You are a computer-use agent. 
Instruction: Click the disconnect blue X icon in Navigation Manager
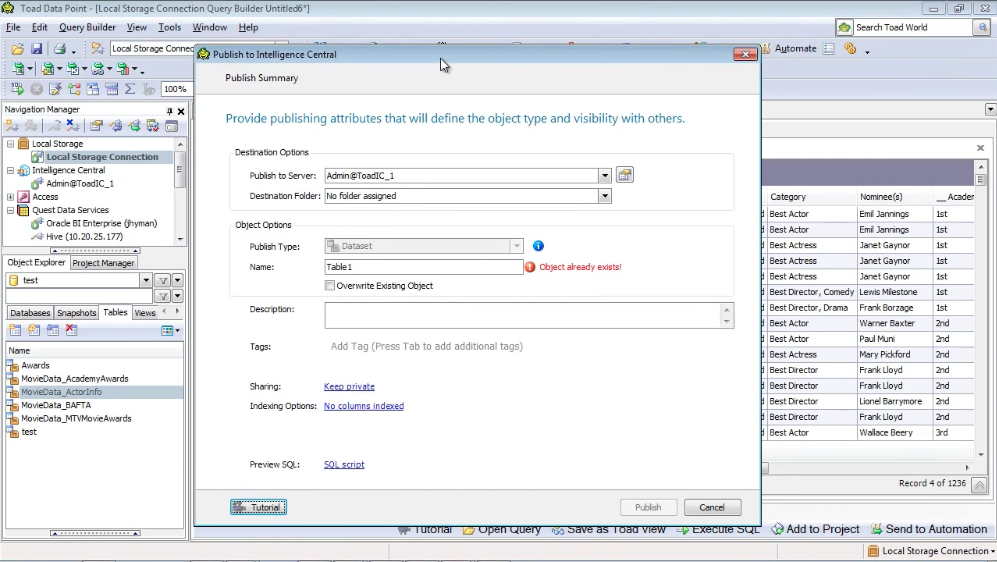[x=73, y=126]
